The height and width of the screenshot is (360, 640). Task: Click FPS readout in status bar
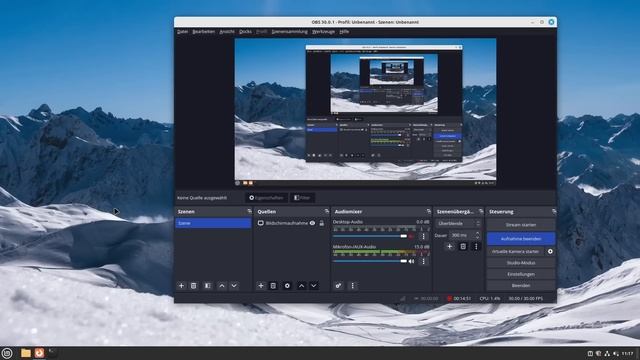coord(526,299)
